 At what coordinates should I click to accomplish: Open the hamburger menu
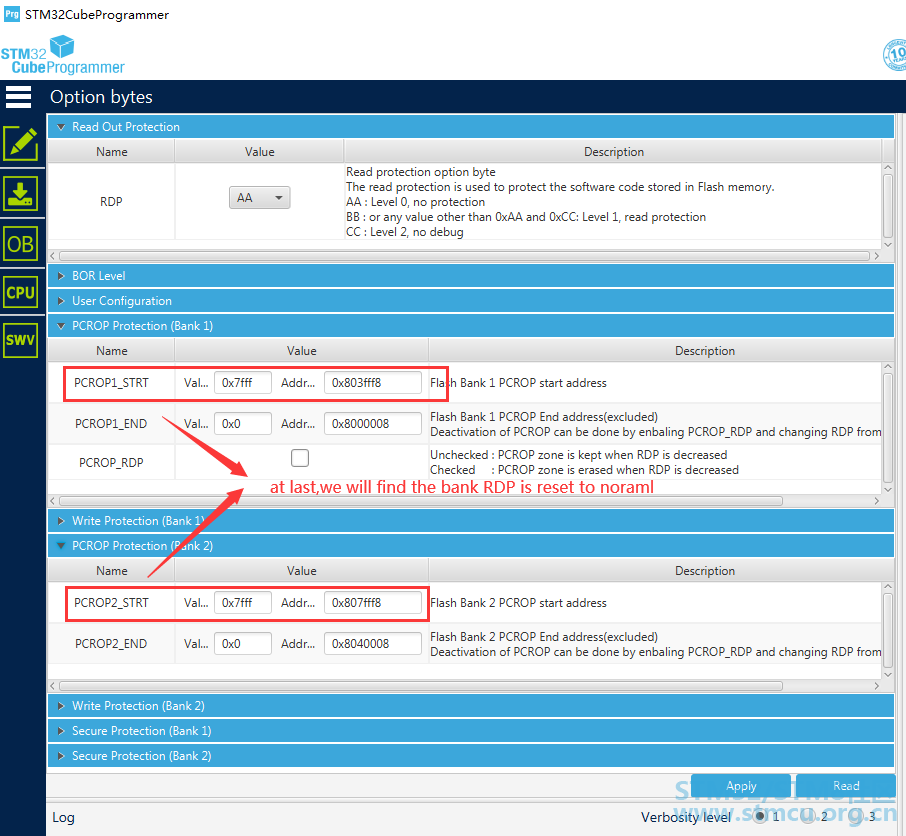[18, 96]
